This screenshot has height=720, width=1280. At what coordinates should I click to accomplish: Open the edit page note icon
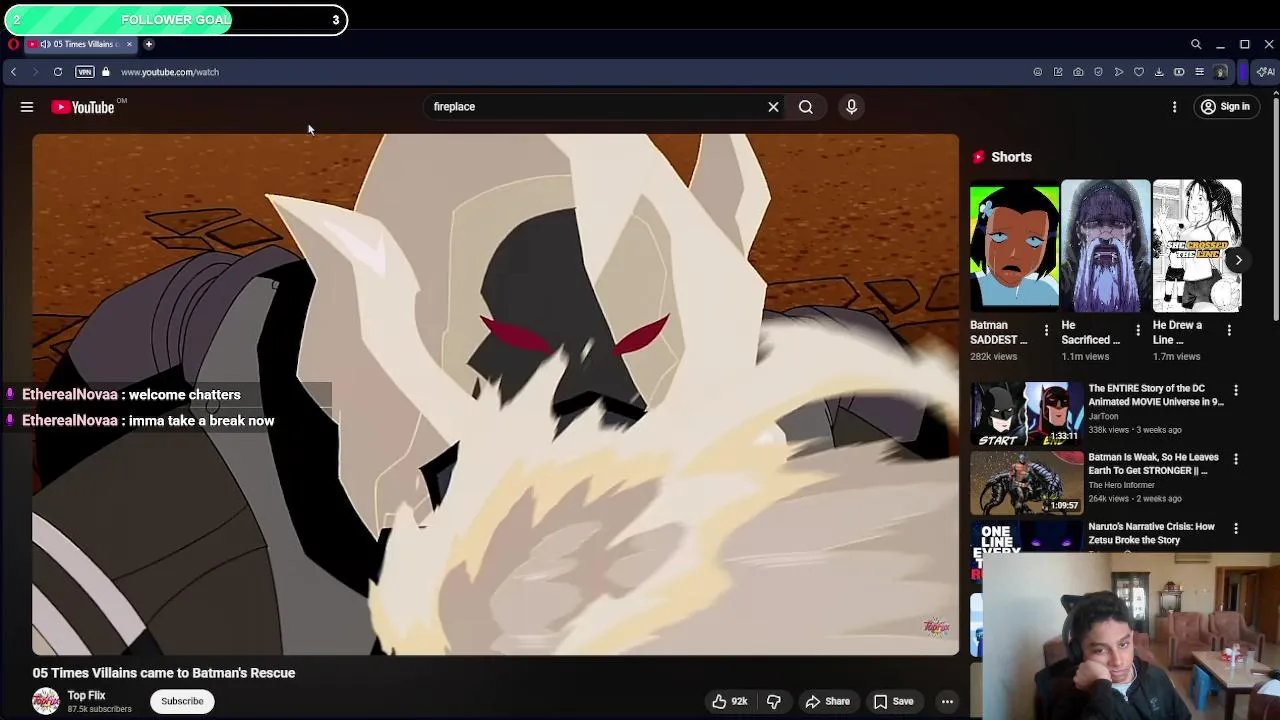(x=1058, y=72)
